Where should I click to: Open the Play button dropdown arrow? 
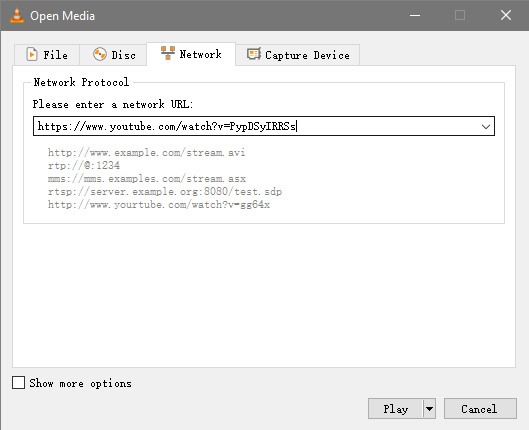pyautogui.click(x=429, y=409)
